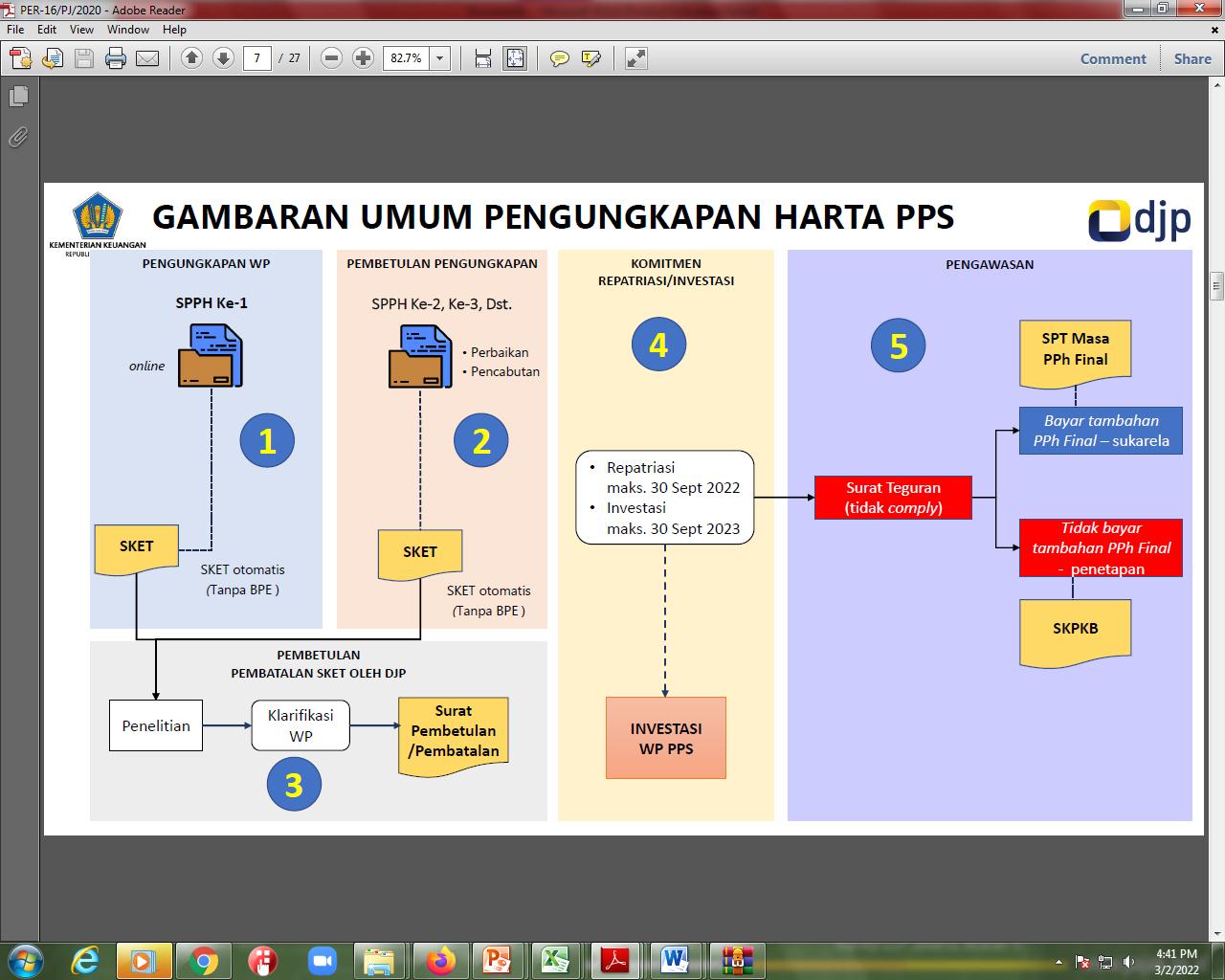The width and height of the screenshot is (1225, 980).
Task: Open the Window menu
Action: [127, 30]
